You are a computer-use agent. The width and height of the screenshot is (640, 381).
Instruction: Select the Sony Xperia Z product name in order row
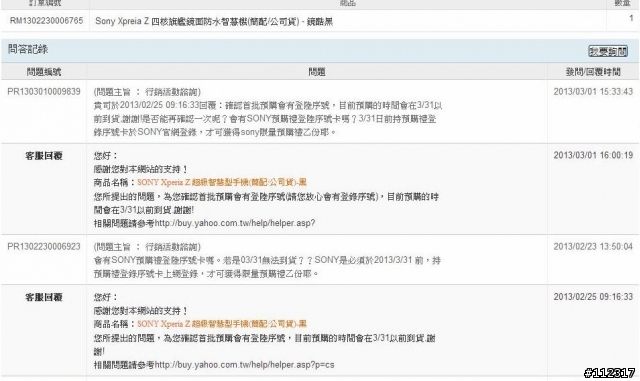[214, 21]
